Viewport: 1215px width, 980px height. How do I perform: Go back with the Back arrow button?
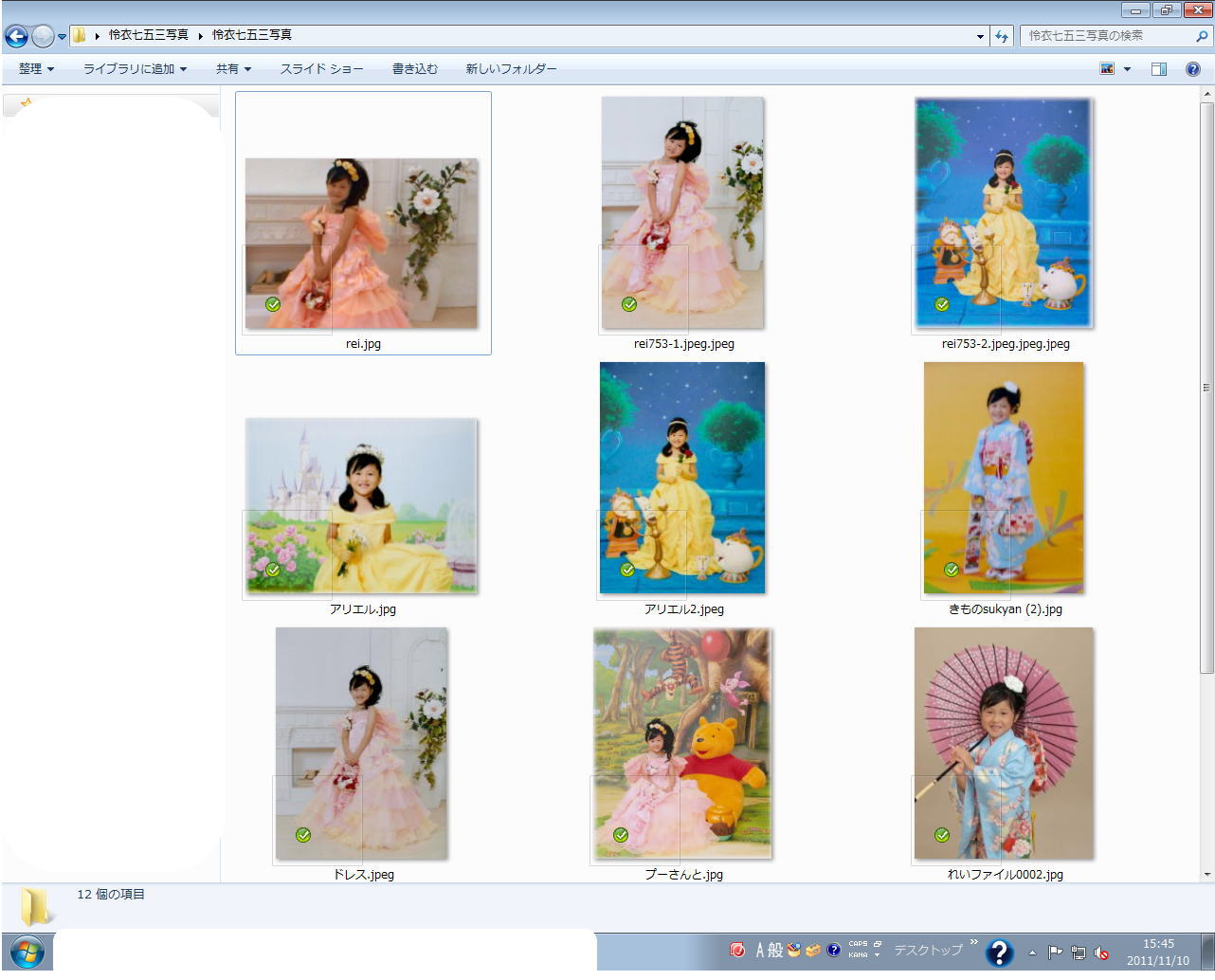pos(16,36)
